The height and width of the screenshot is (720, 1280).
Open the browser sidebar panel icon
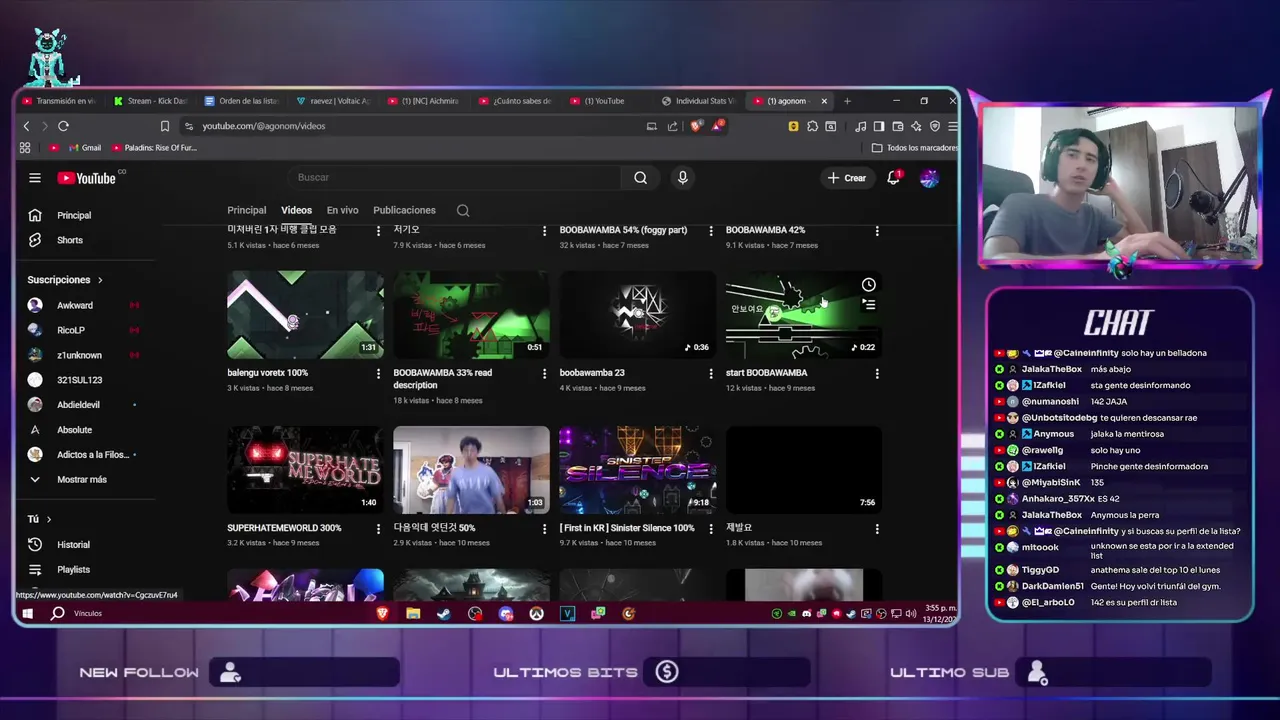(x=879, y=126)
